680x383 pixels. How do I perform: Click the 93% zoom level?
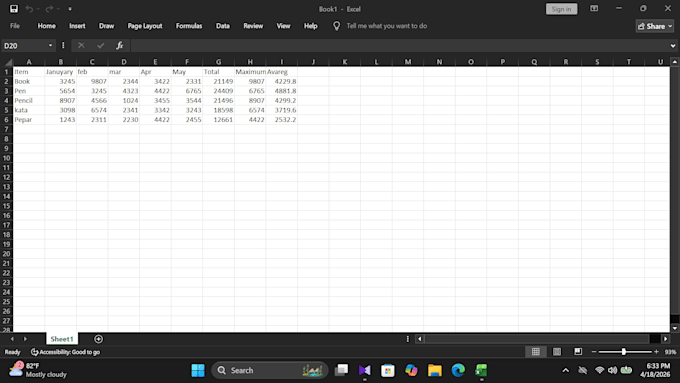tap(670, 352)
